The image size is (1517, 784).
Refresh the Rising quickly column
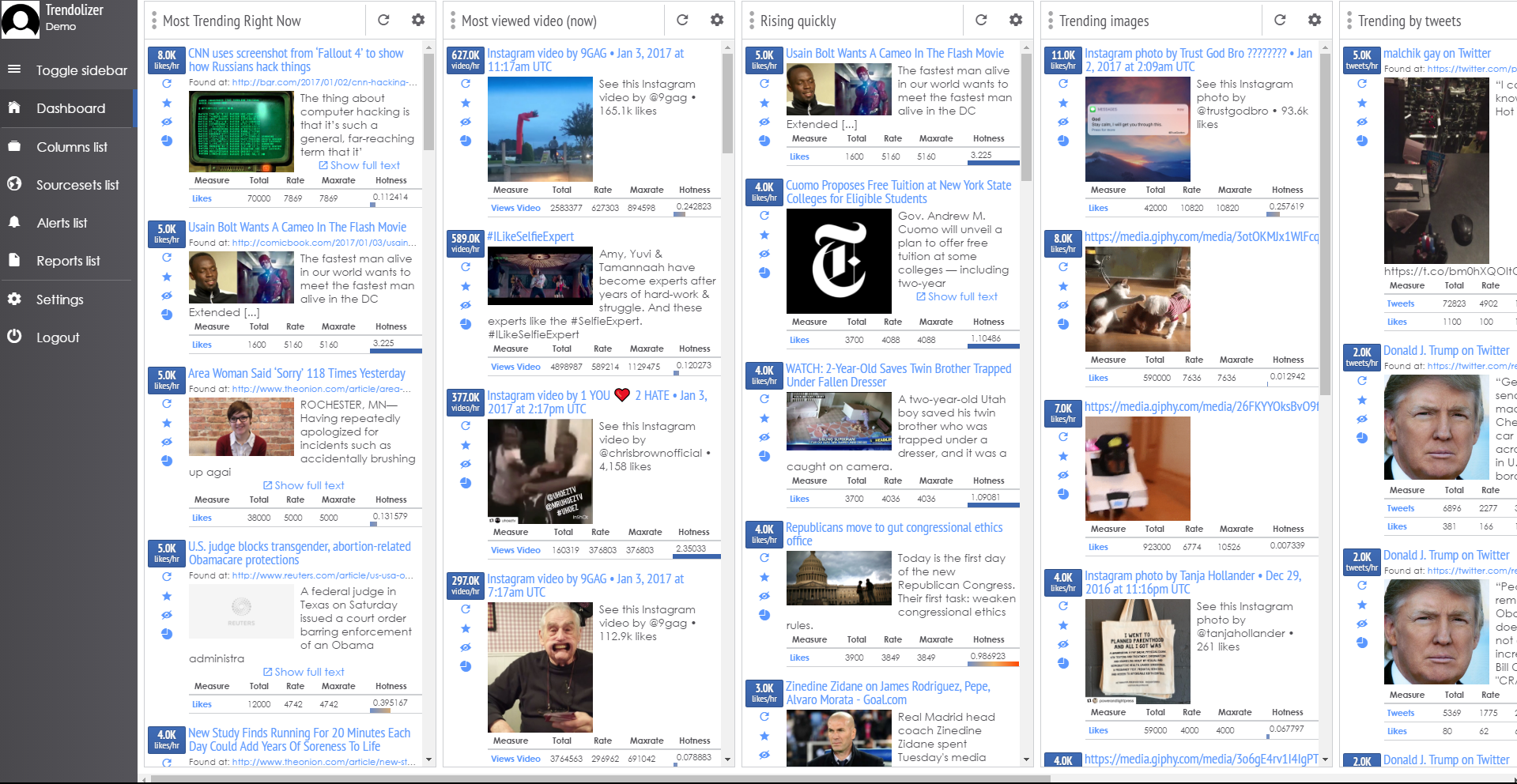tap(981, 20)
